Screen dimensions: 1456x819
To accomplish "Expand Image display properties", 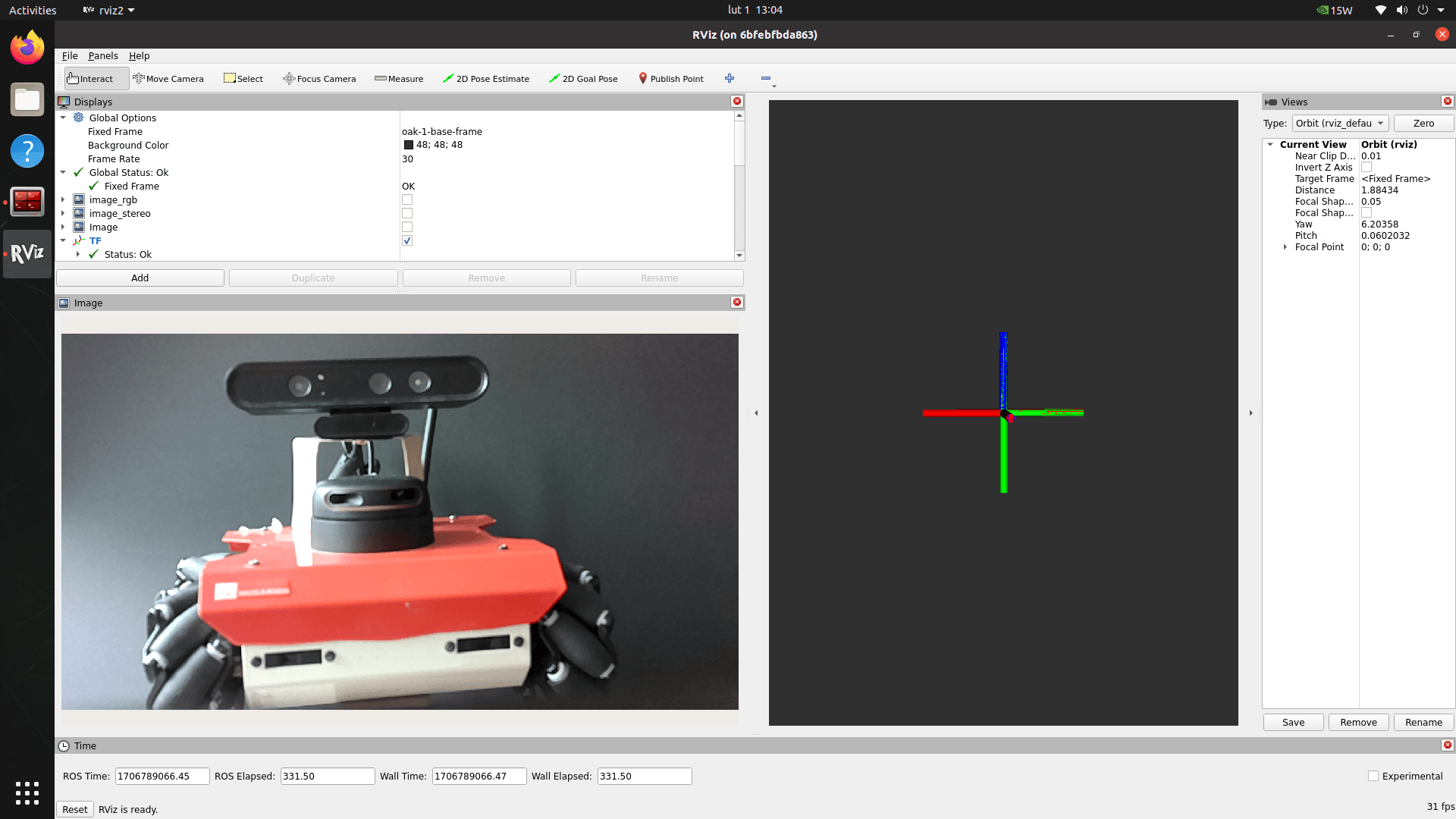I will [x=63, y=227].
